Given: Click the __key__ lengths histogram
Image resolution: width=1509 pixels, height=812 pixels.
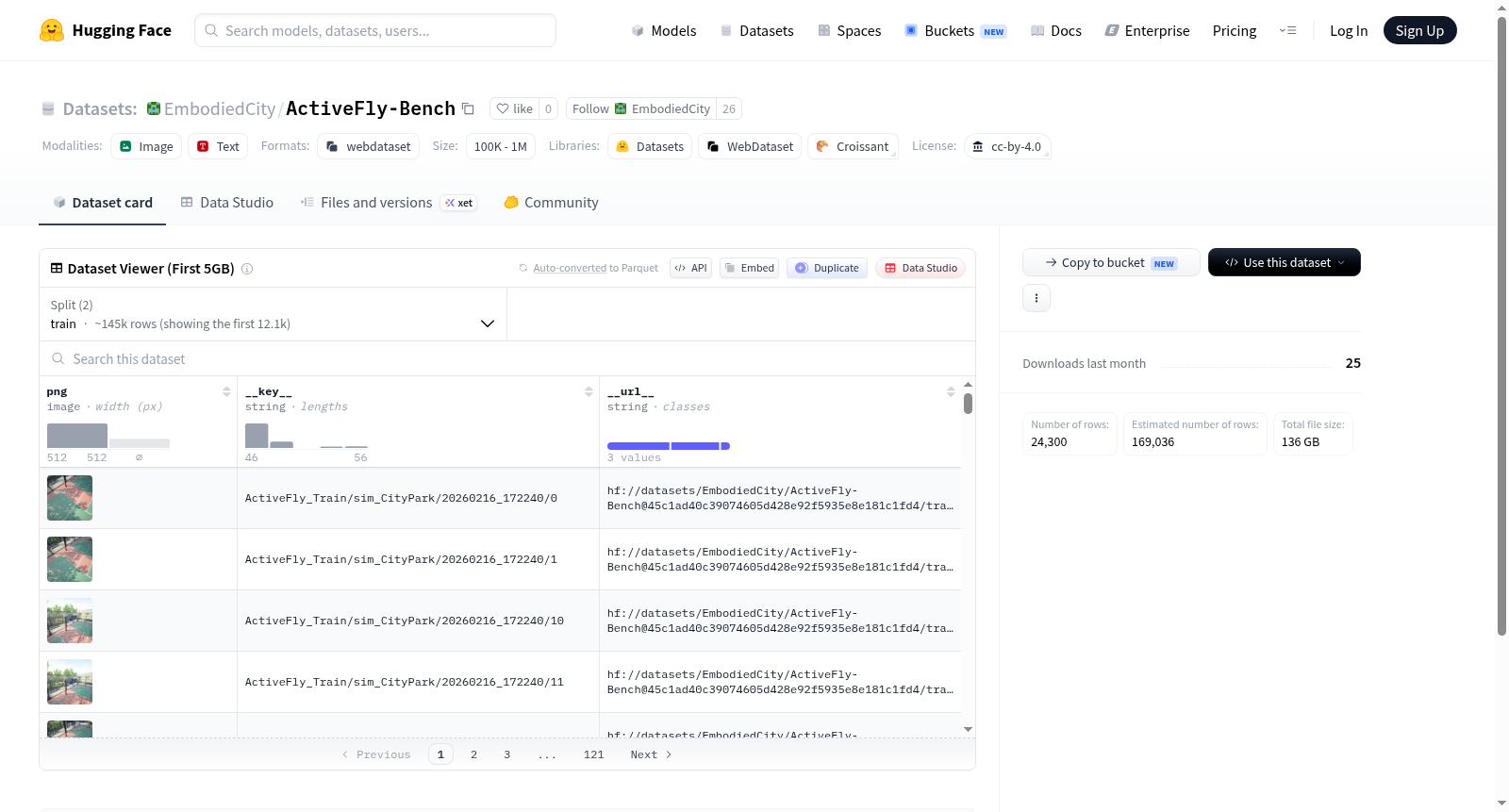Looking at the screenshot, I should point(306,436).
